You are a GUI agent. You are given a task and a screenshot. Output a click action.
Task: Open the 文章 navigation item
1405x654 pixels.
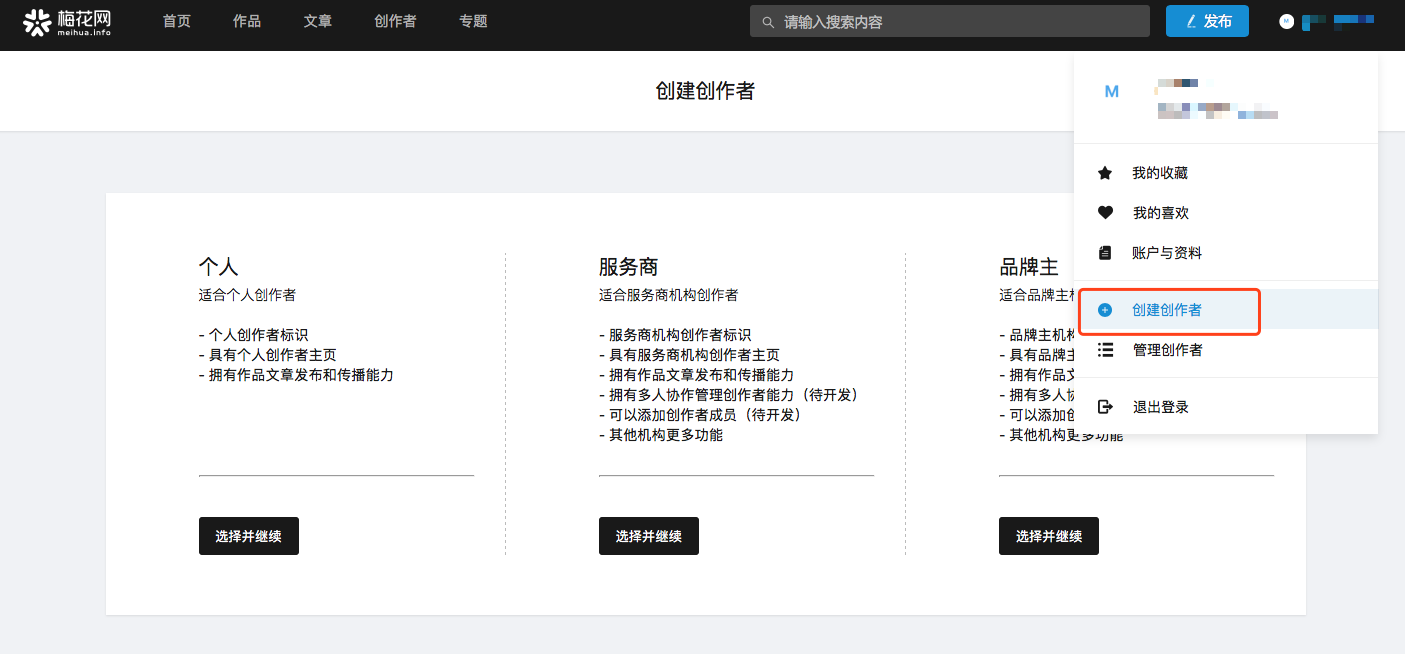318,21
